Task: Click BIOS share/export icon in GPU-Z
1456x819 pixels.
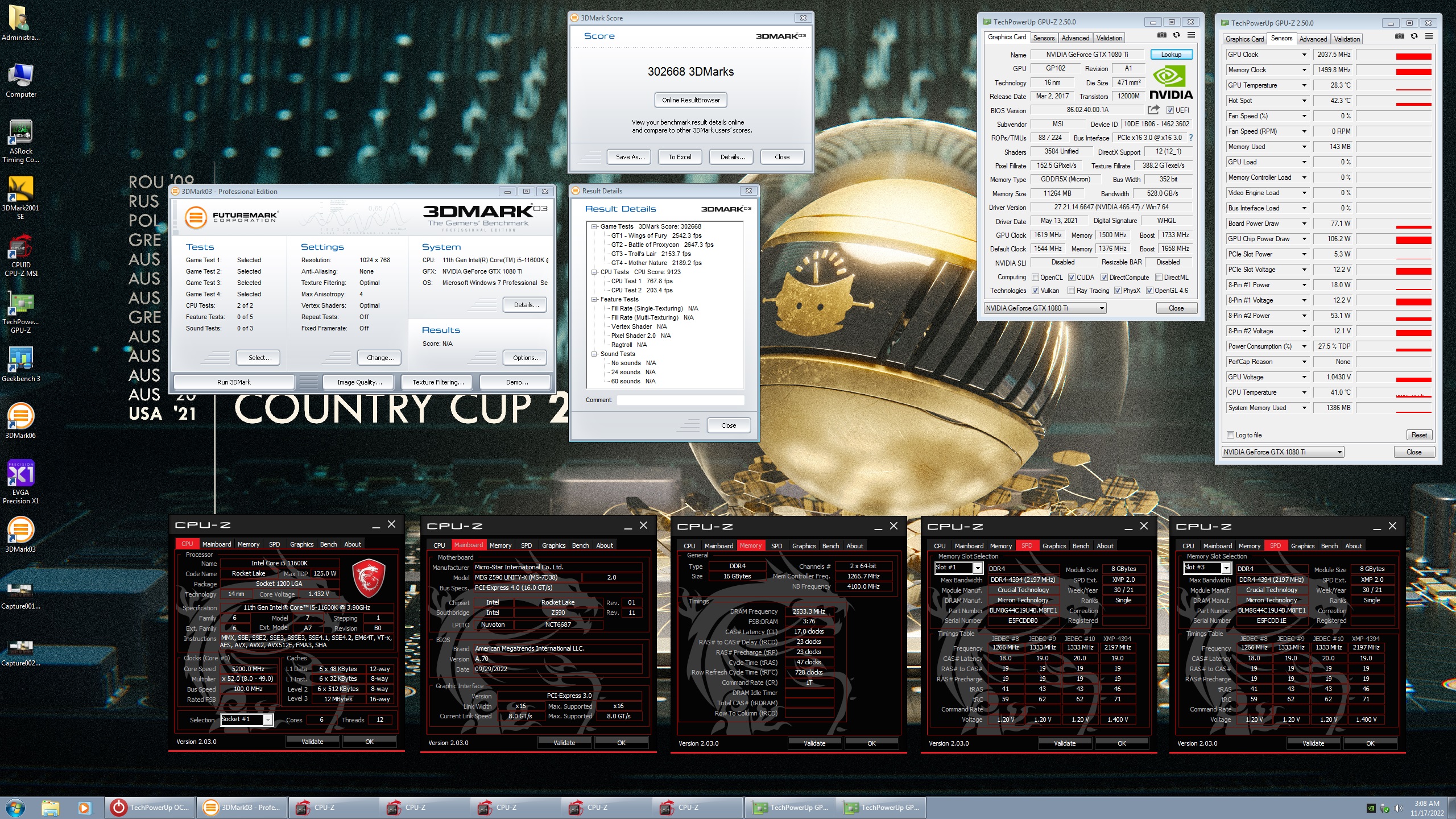Action: point(1153,110)
